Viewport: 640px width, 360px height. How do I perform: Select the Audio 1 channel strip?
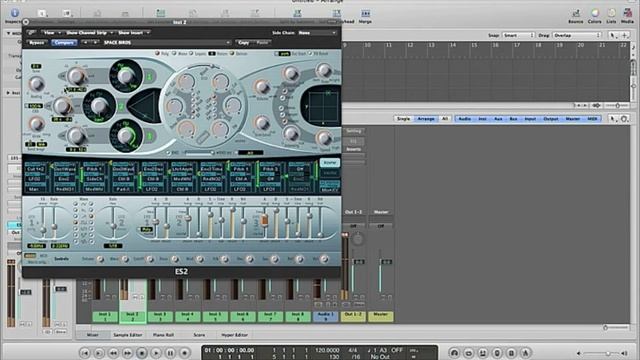(325, 317)
